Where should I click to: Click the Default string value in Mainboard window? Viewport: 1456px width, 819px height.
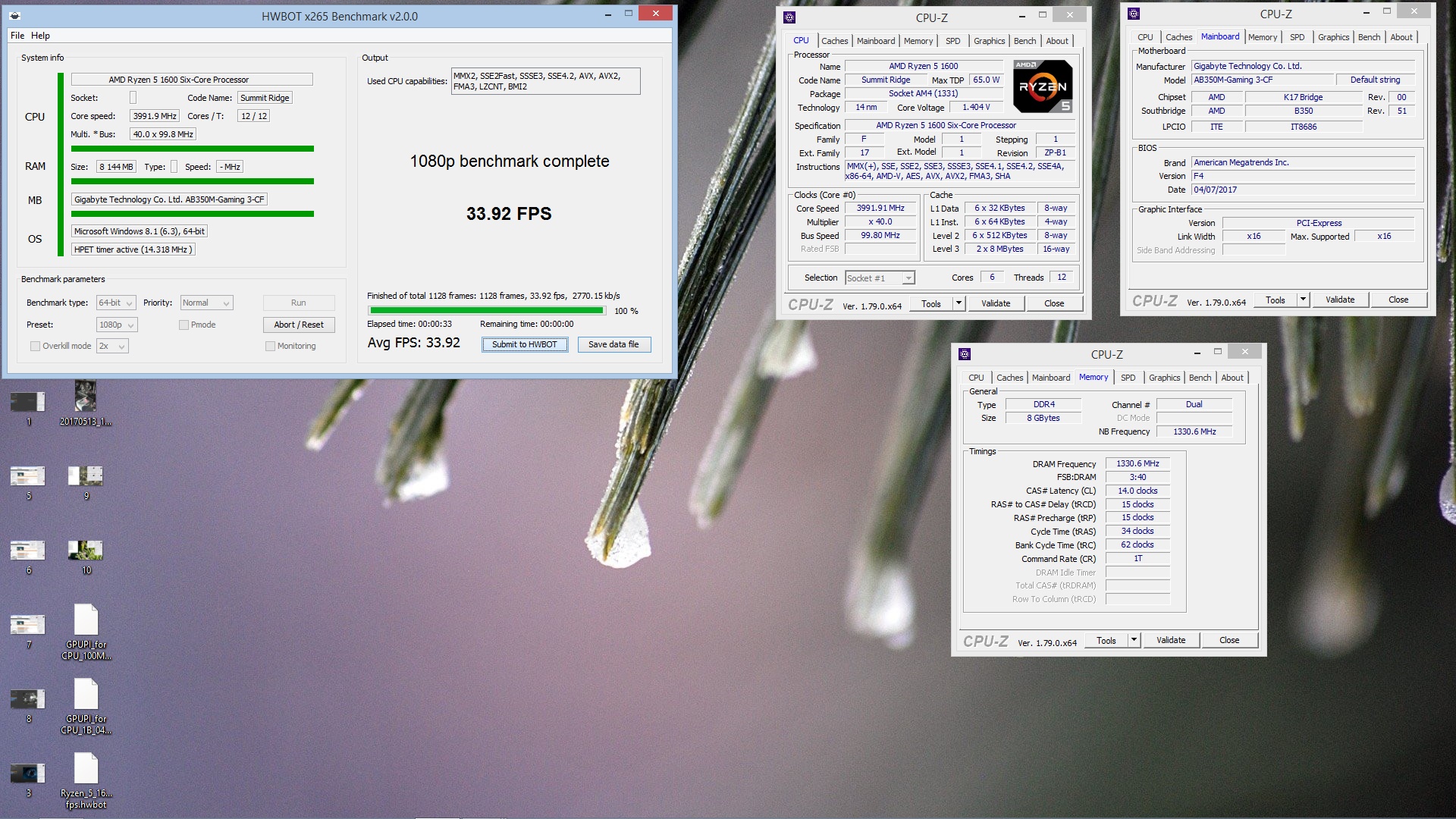click(1375, 80)
